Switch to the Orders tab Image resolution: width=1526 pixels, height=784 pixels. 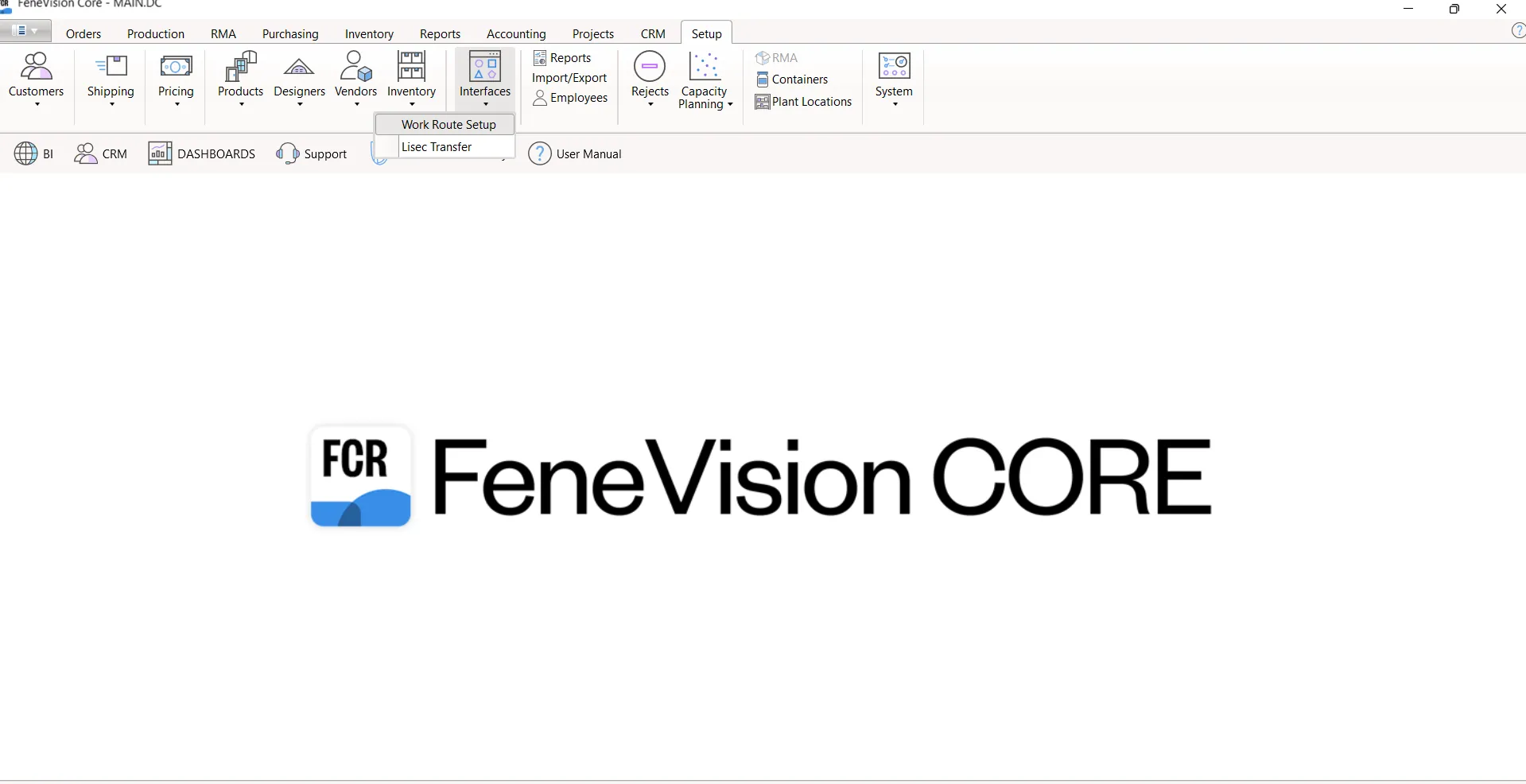coord(83,33)
